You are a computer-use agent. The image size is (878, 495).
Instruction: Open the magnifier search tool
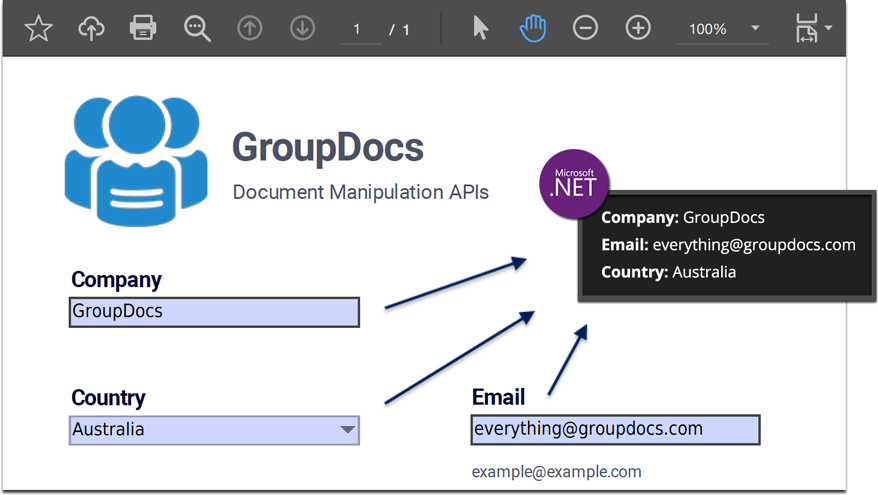197,29
